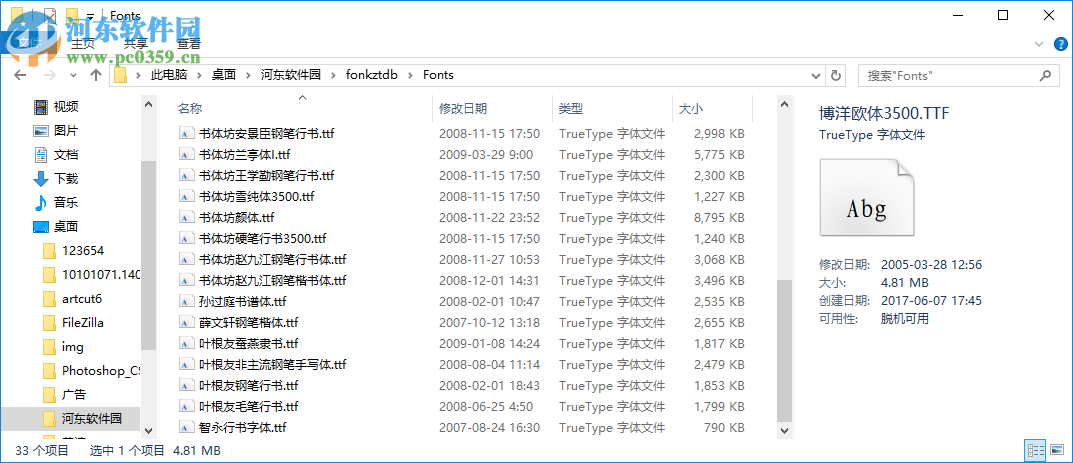Sort by 名称 column header
Viewport: 1073px width, 463px height.
pyautogui.click(x=190, y=109)
